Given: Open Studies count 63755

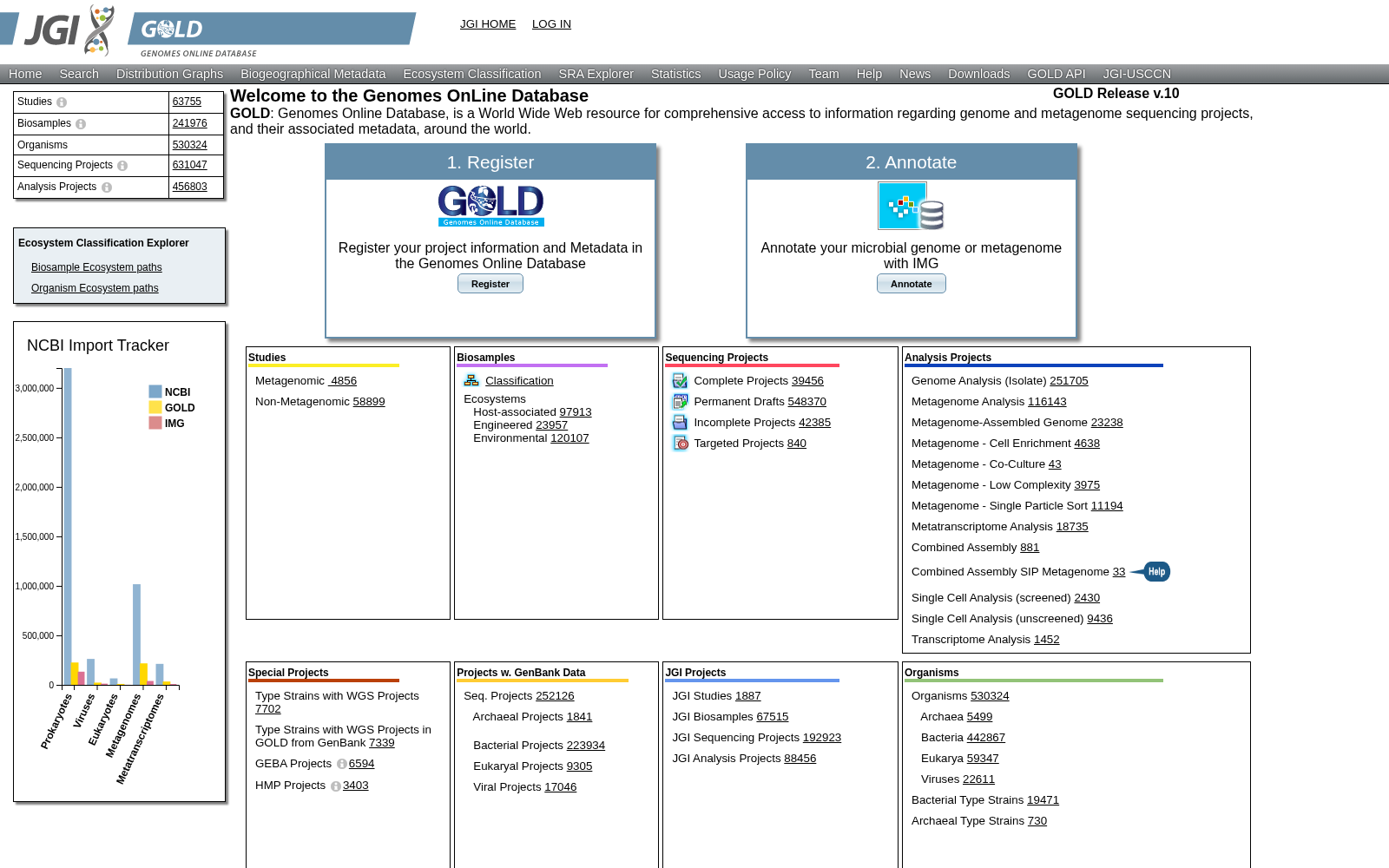Looking at the screenshot, I should coord(187,102).
